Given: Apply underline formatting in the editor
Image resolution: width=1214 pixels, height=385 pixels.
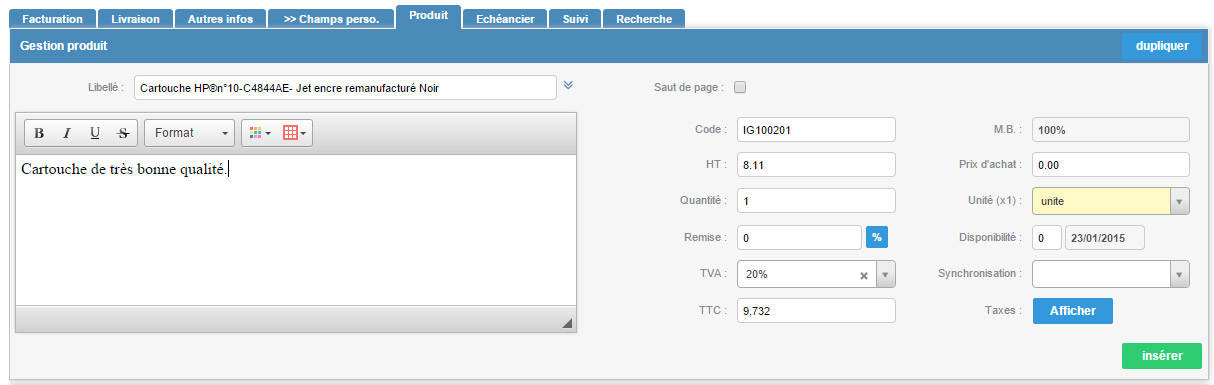Looking at the screenshot, I should 95,133.
